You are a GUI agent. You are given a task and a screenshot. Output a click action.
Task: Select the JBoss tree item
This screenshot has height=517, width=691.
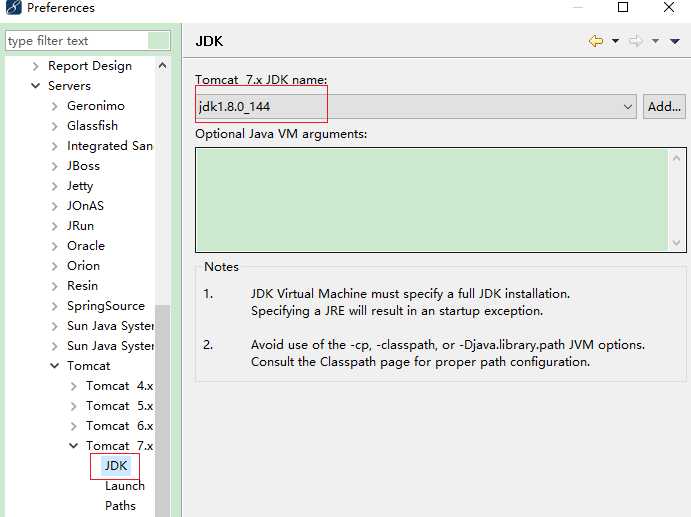tap(83, 166)
